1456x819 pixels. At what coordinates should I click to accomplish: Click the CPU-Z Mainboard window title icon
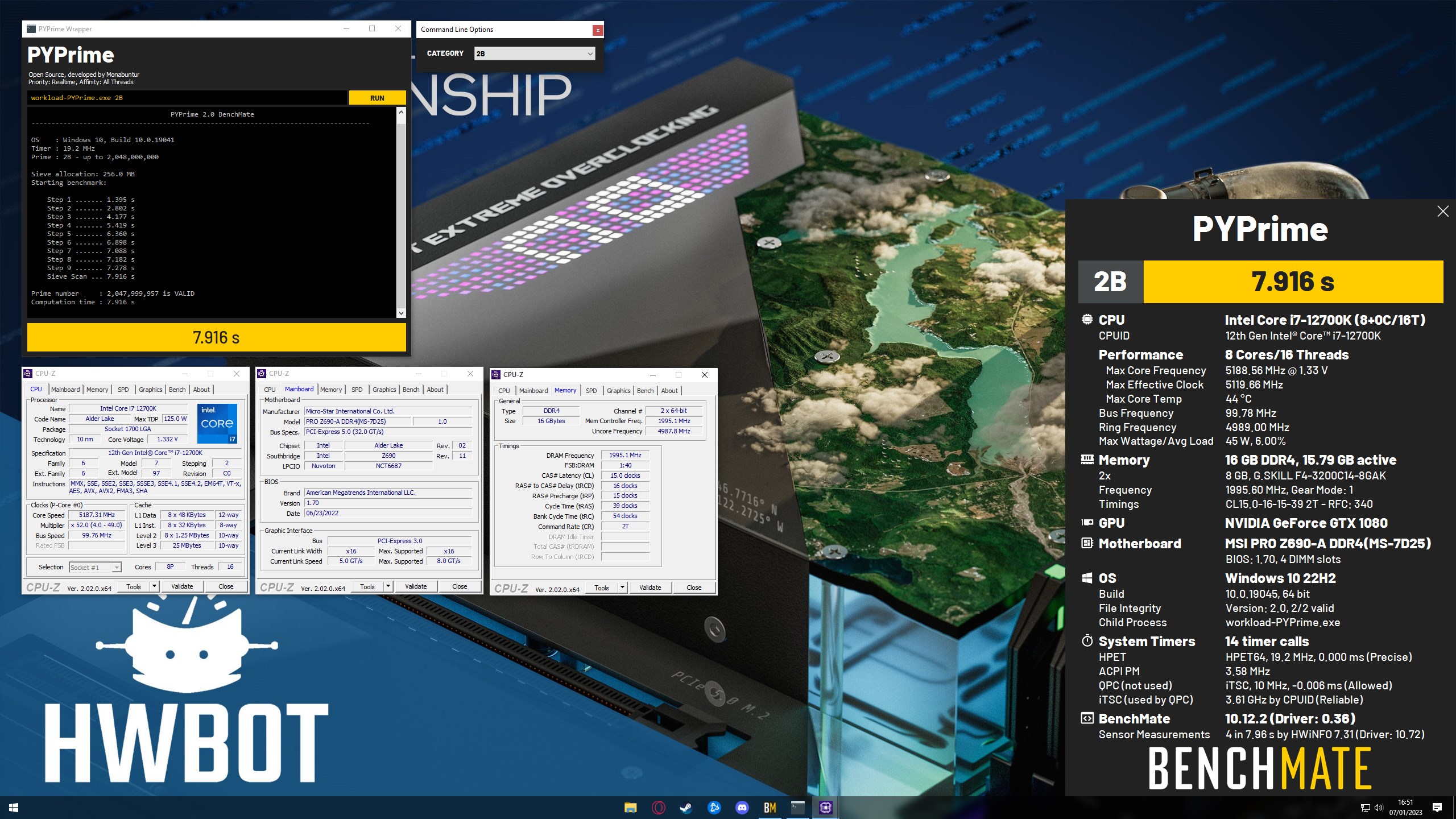262,374
